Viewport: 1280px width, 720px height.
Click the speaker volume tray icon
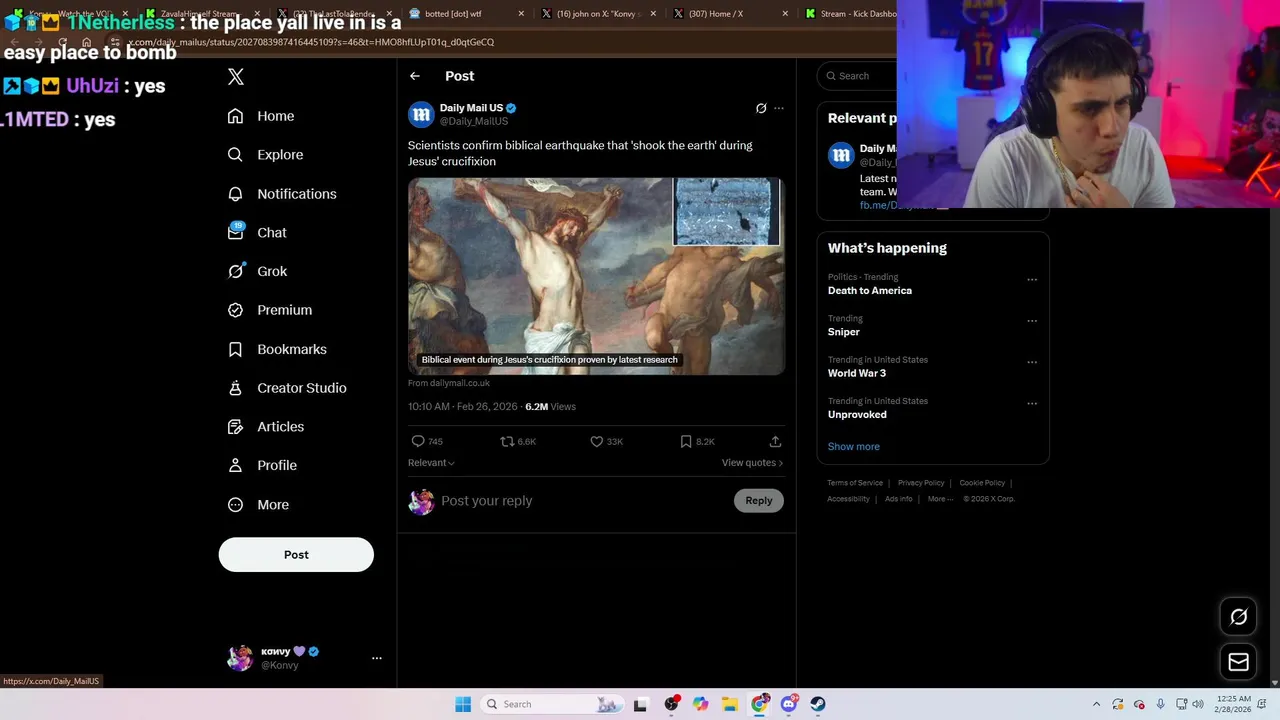tap(1198, 704)
